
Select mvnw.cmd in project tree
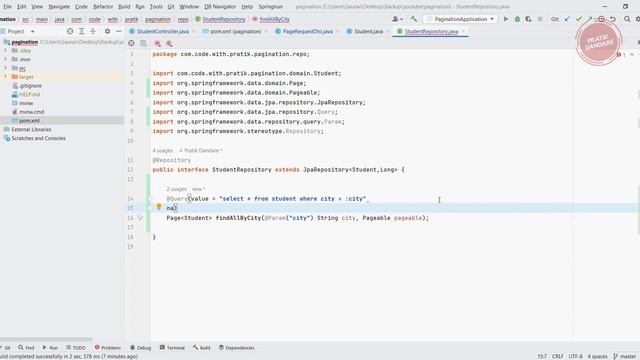(x=31, y=112)
